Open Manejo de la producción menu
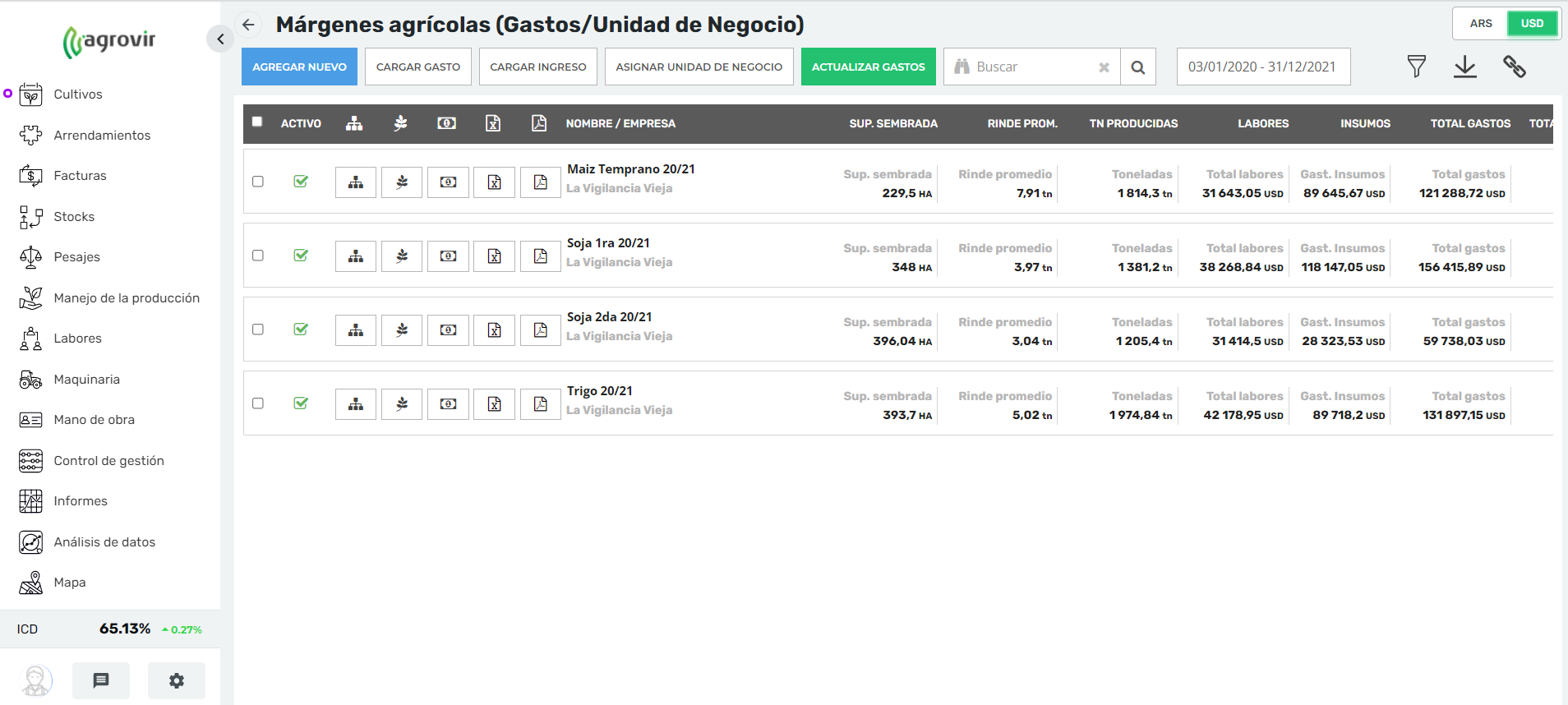The width and height of the screenshot is (1568, 705). [127, 298]
